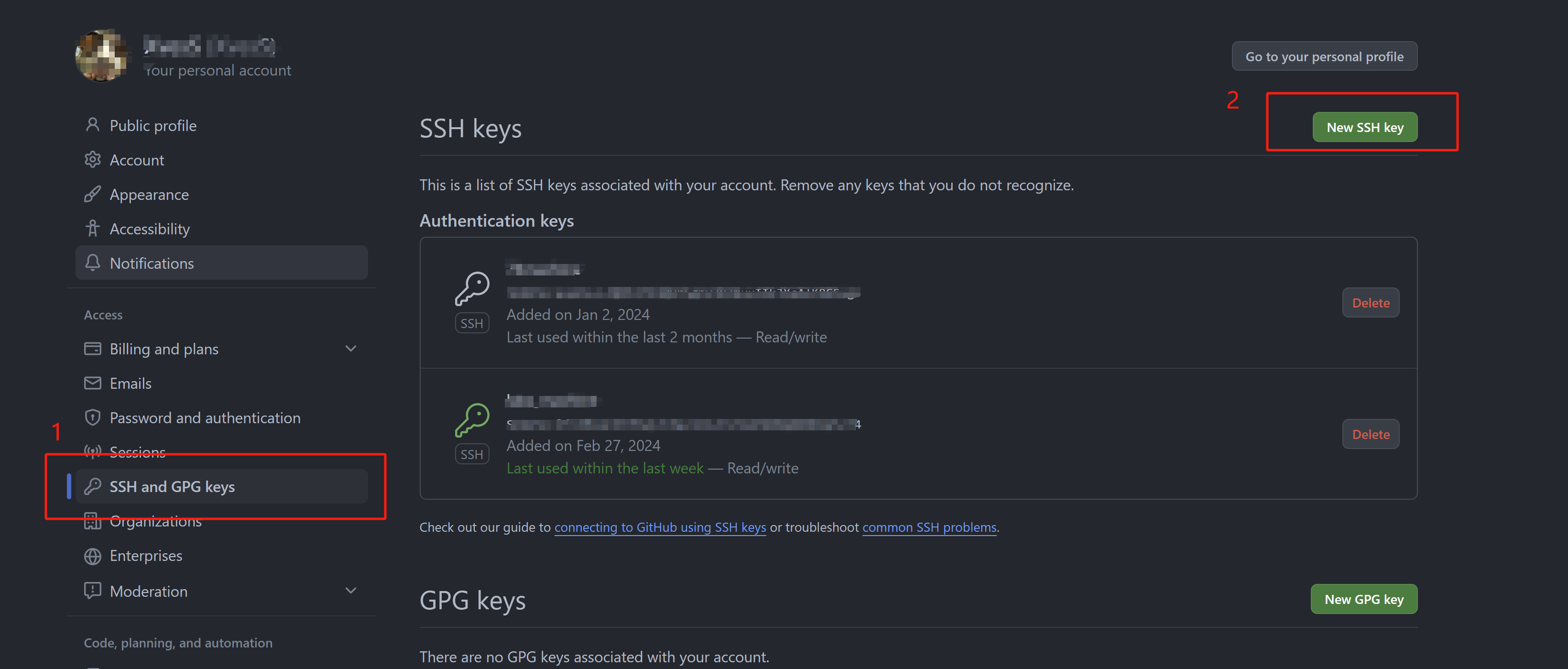The width and height of the screenshot is (1568, 669).
Task: Click the shield icon beside Password and authentication
Action: 93,417
